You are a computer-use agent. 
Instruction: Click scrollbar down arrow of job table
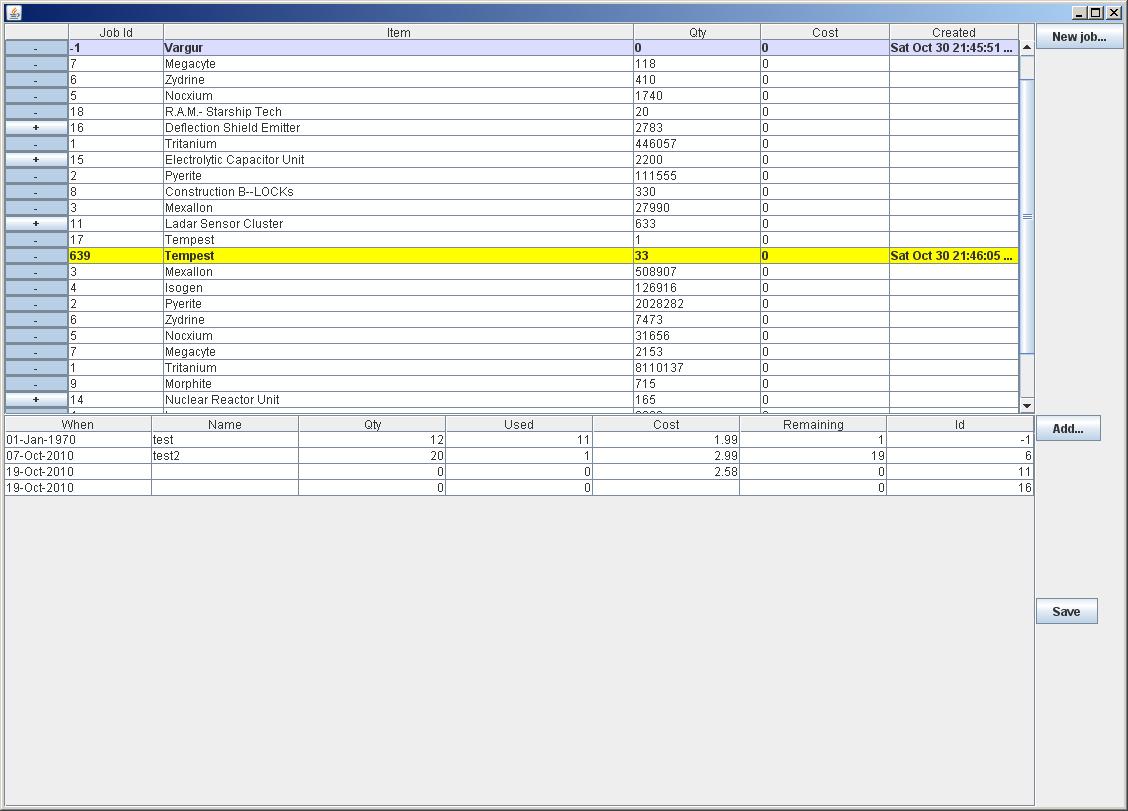tap(1027, 405)
